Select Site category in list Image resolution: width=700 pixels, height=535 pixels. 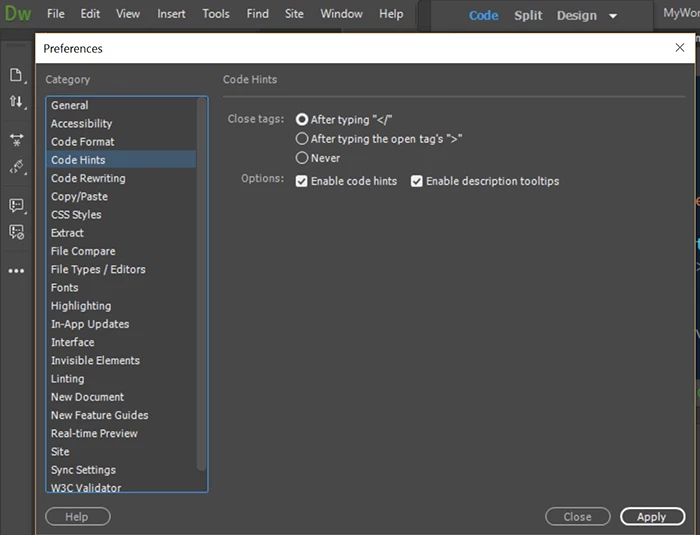click(121, 452)
